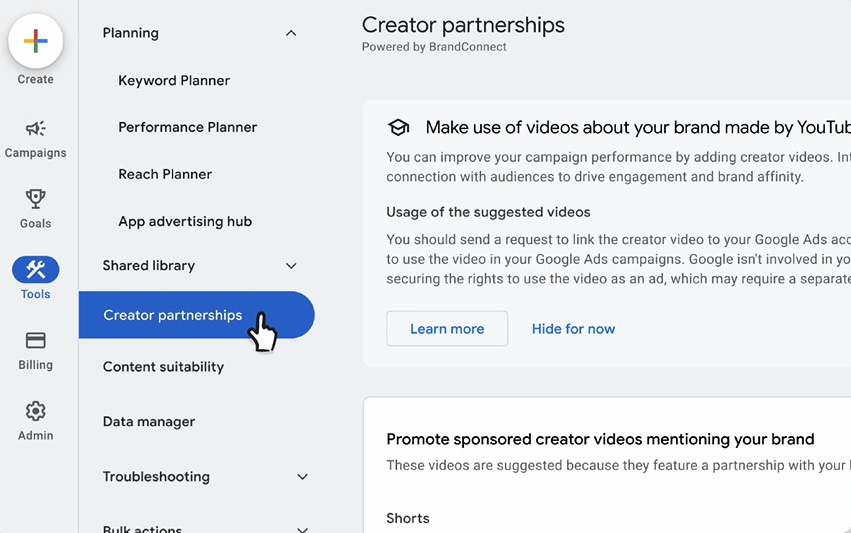
Task: Click Hide for now link
Action: [573, 329]
